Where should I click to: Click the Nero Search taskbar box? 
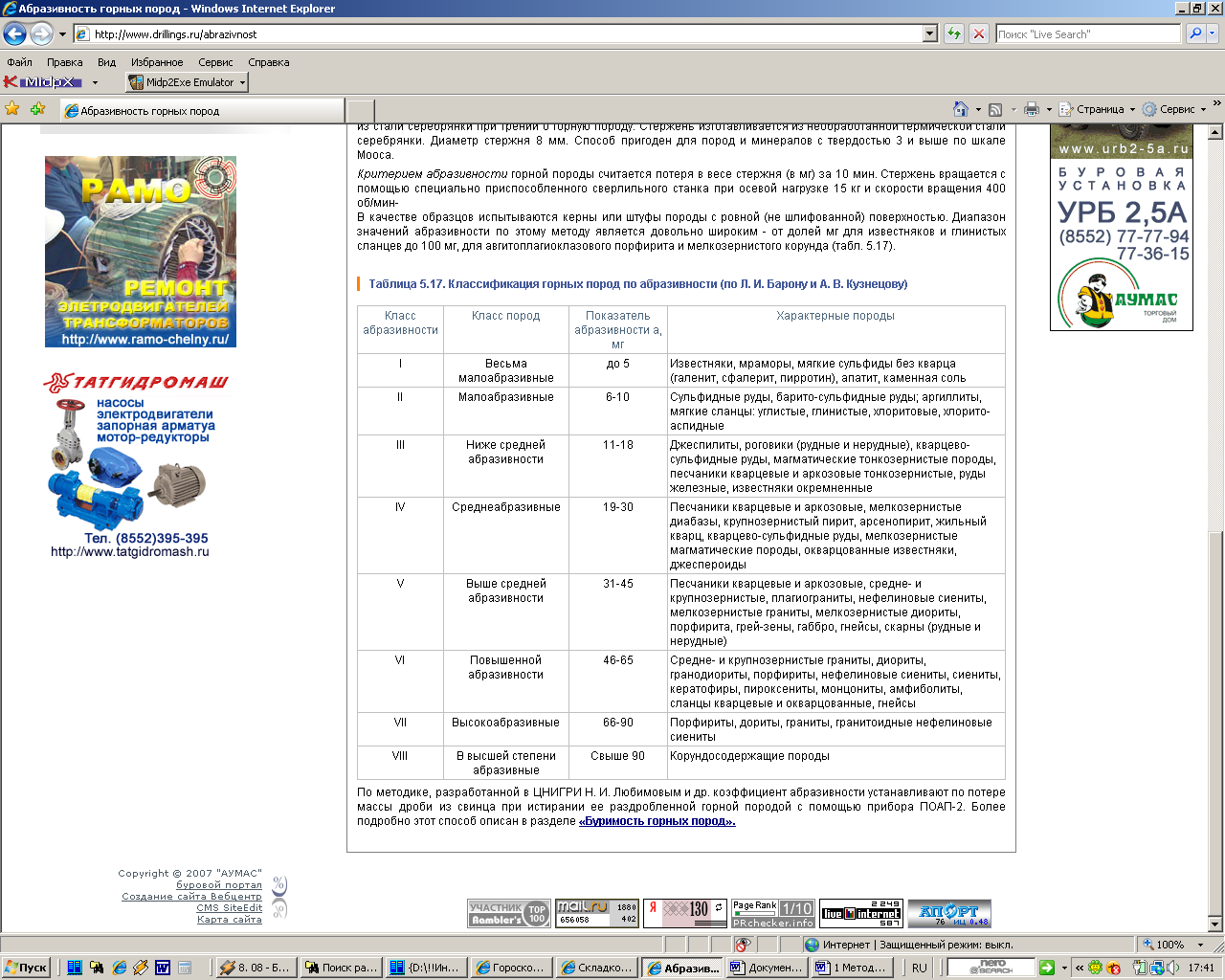[x=990, y=968]
